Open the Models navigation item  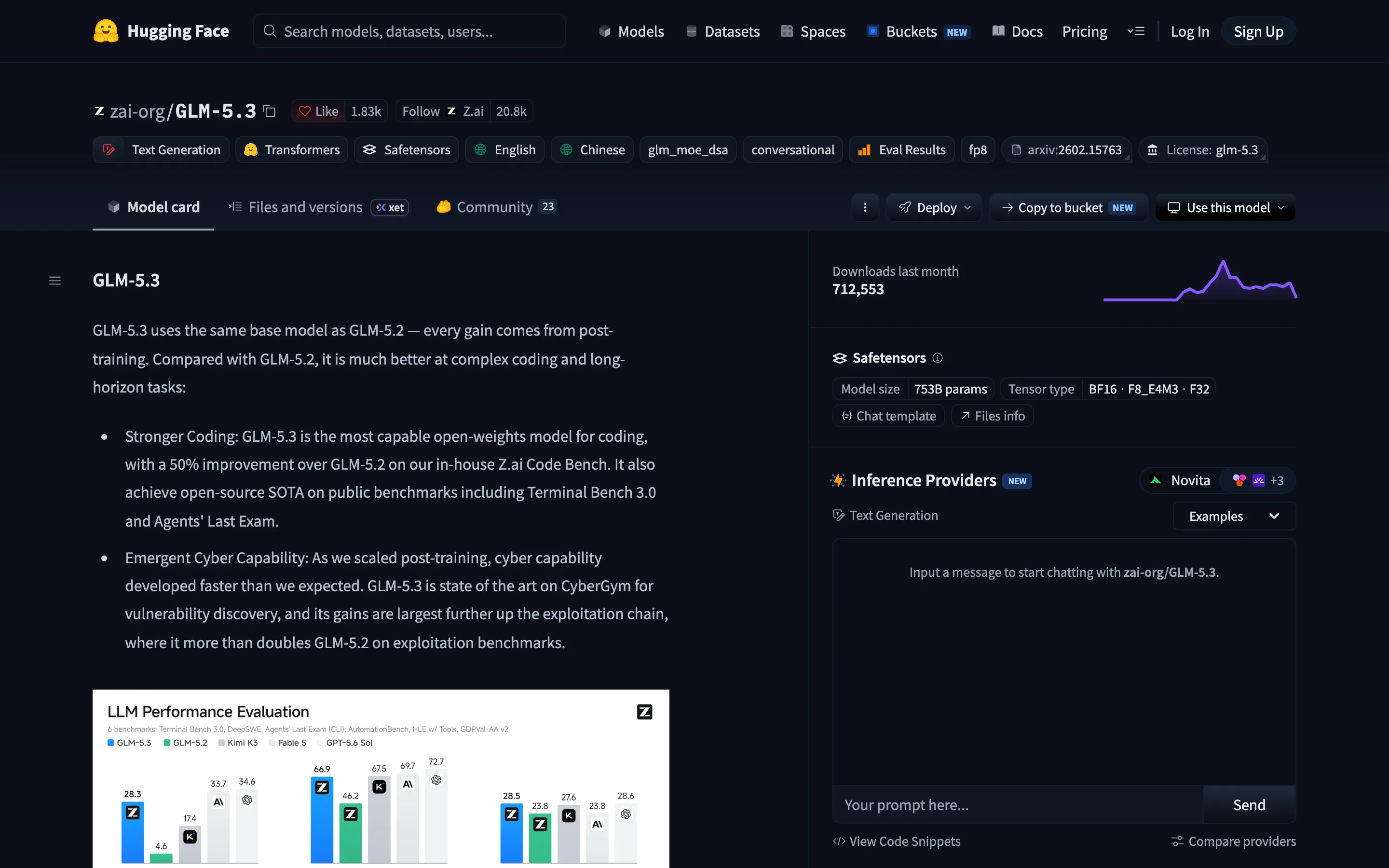631,31
